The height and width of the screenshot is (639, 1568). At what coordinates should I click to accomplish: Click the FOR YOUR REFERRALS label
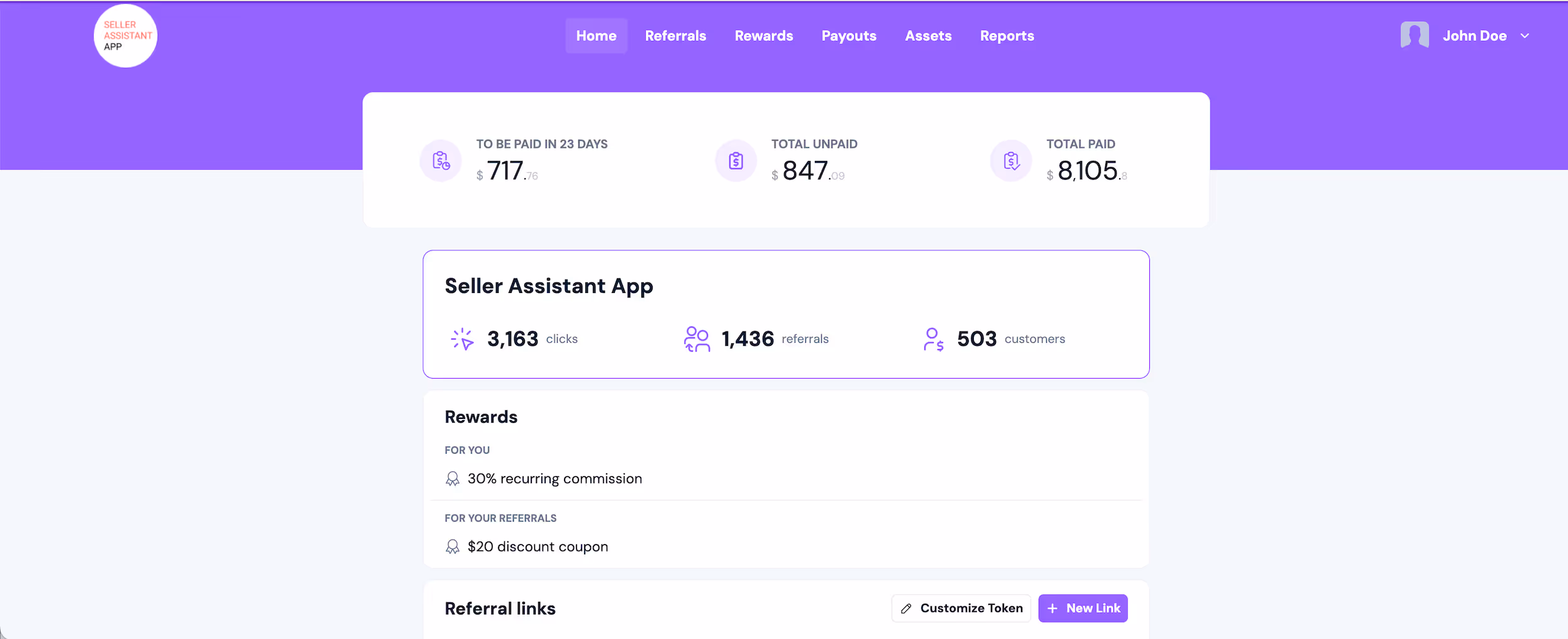(x=500, y=518)
